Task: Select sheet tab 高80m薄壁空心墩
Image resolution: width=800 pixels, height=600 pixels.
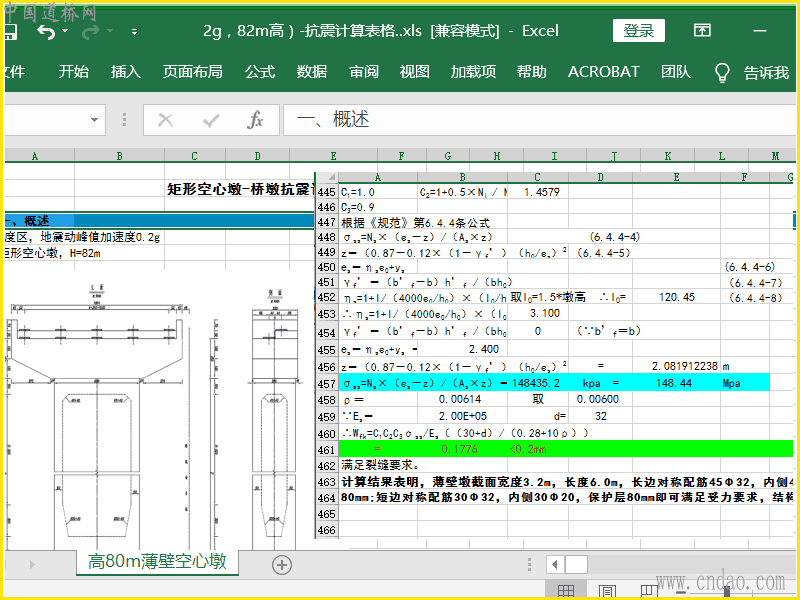Action: coord(157,562)
